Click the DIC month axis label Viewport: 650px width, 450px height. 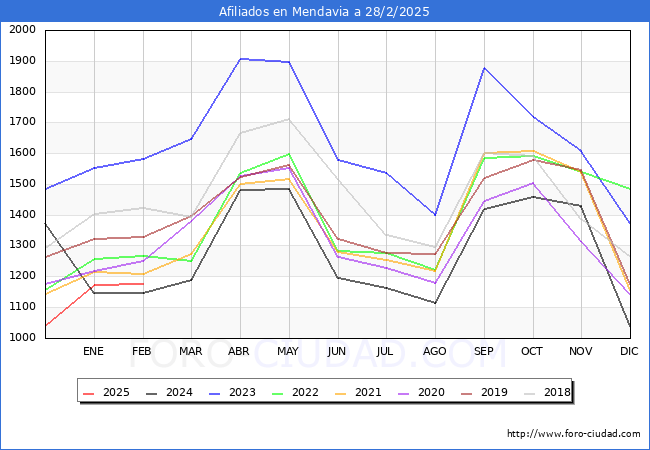coord(629,351)
